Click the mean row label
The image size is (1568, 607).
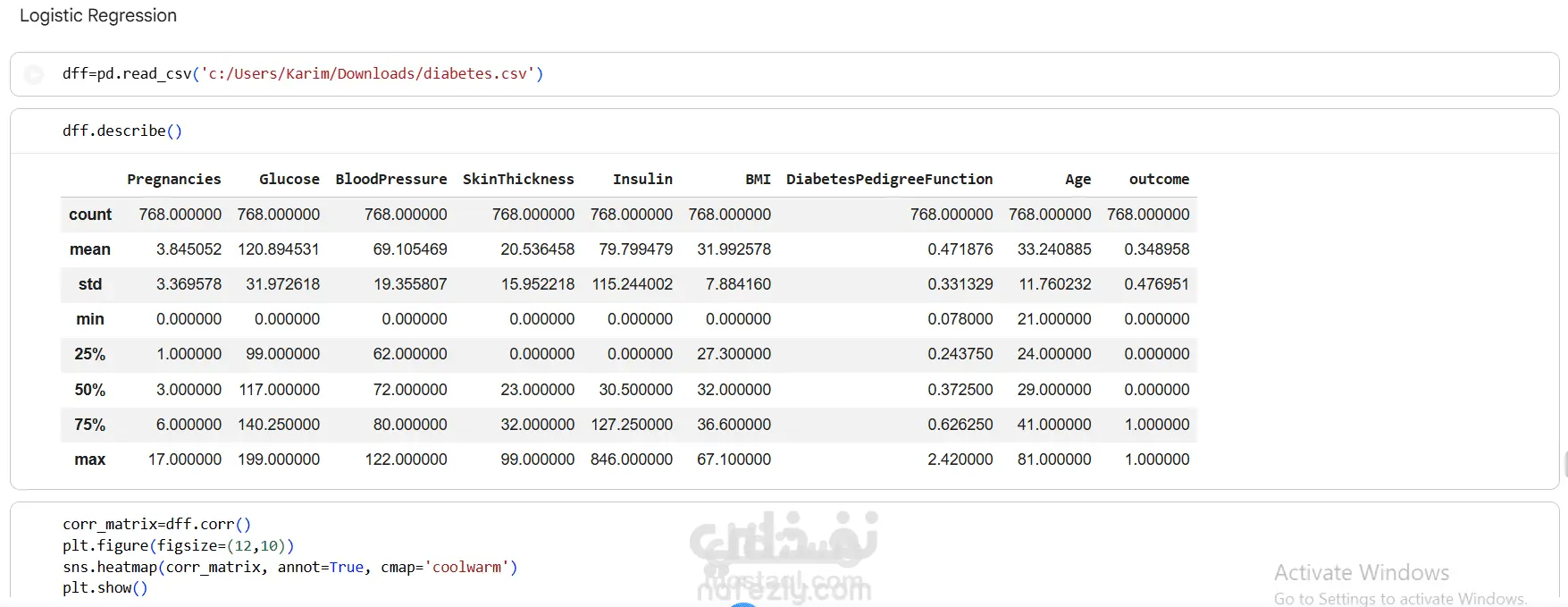tap(90, 249)
